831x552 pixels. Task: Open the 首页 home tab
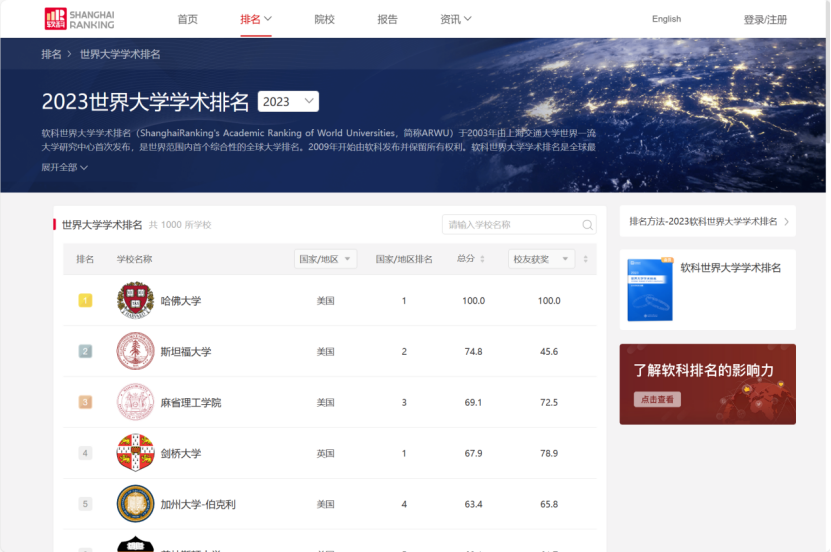point(188,19)
